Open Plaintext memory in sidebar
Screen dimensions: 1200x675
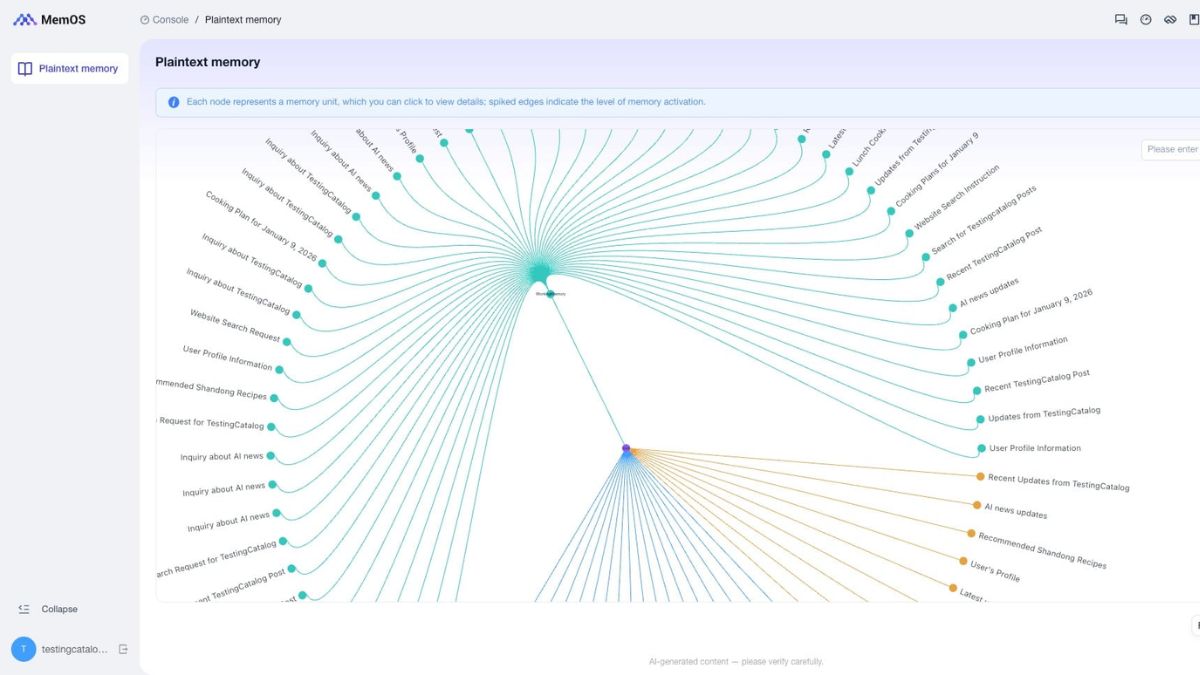tap(69, 69)
